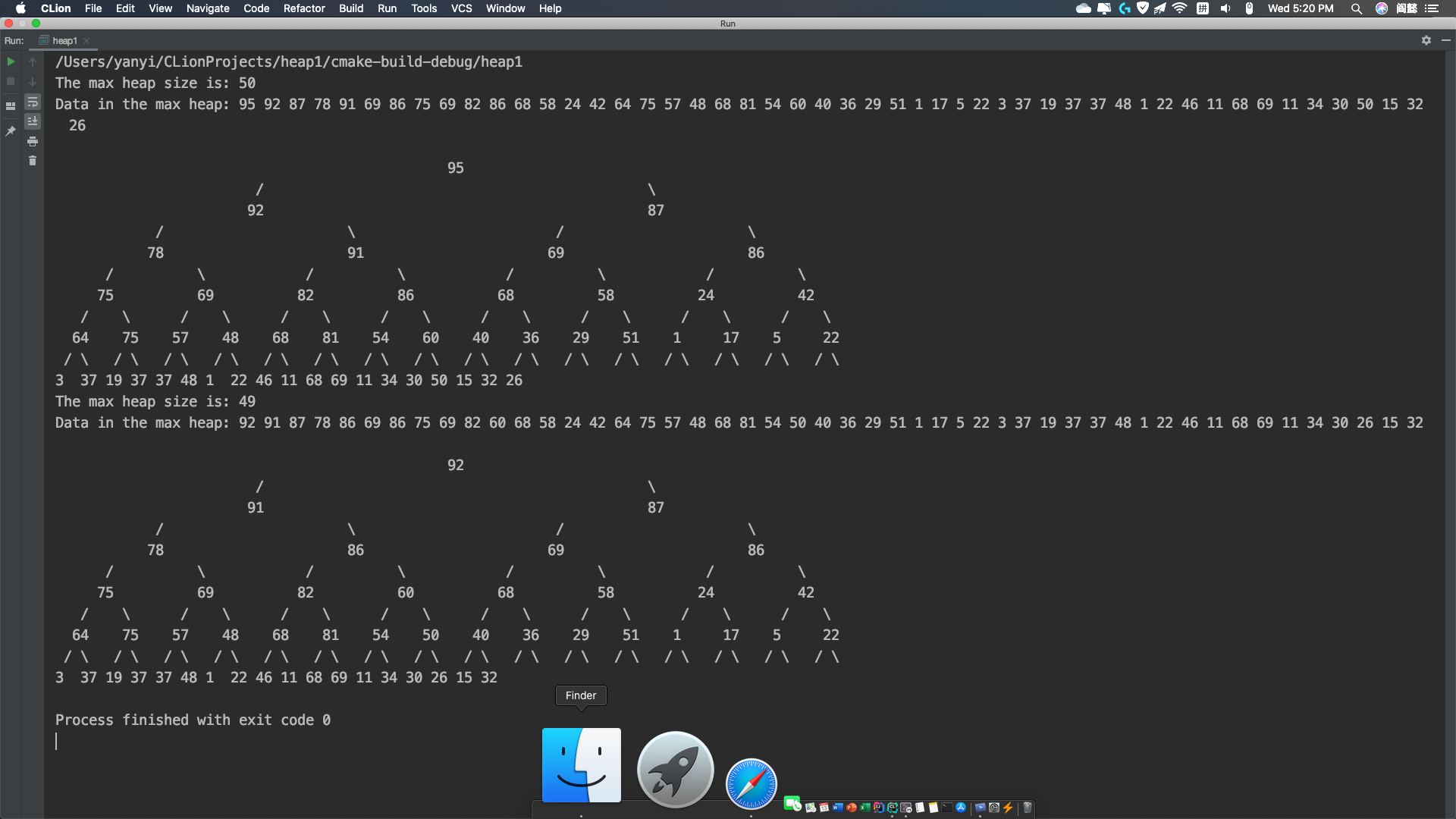The image size is (1456, 819).
Task: Open Excel in the Dock
Action: pyautogui.click(x=865, y=808)
